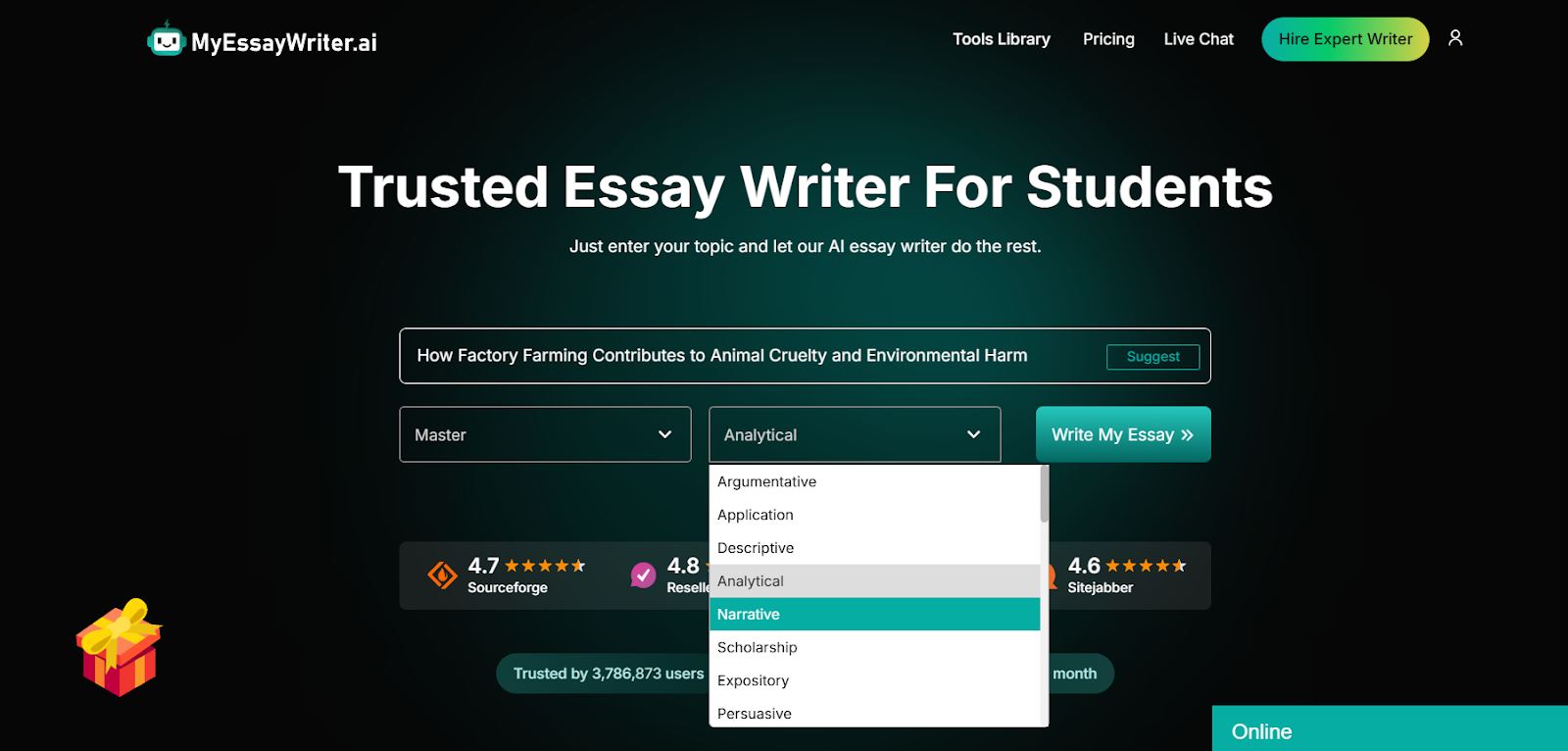Viewport: 1568px width, 751px height.
Task: Click the MyEssayWriter.ai brand name text
Action: pyautogui.click(x=284, y=42)
